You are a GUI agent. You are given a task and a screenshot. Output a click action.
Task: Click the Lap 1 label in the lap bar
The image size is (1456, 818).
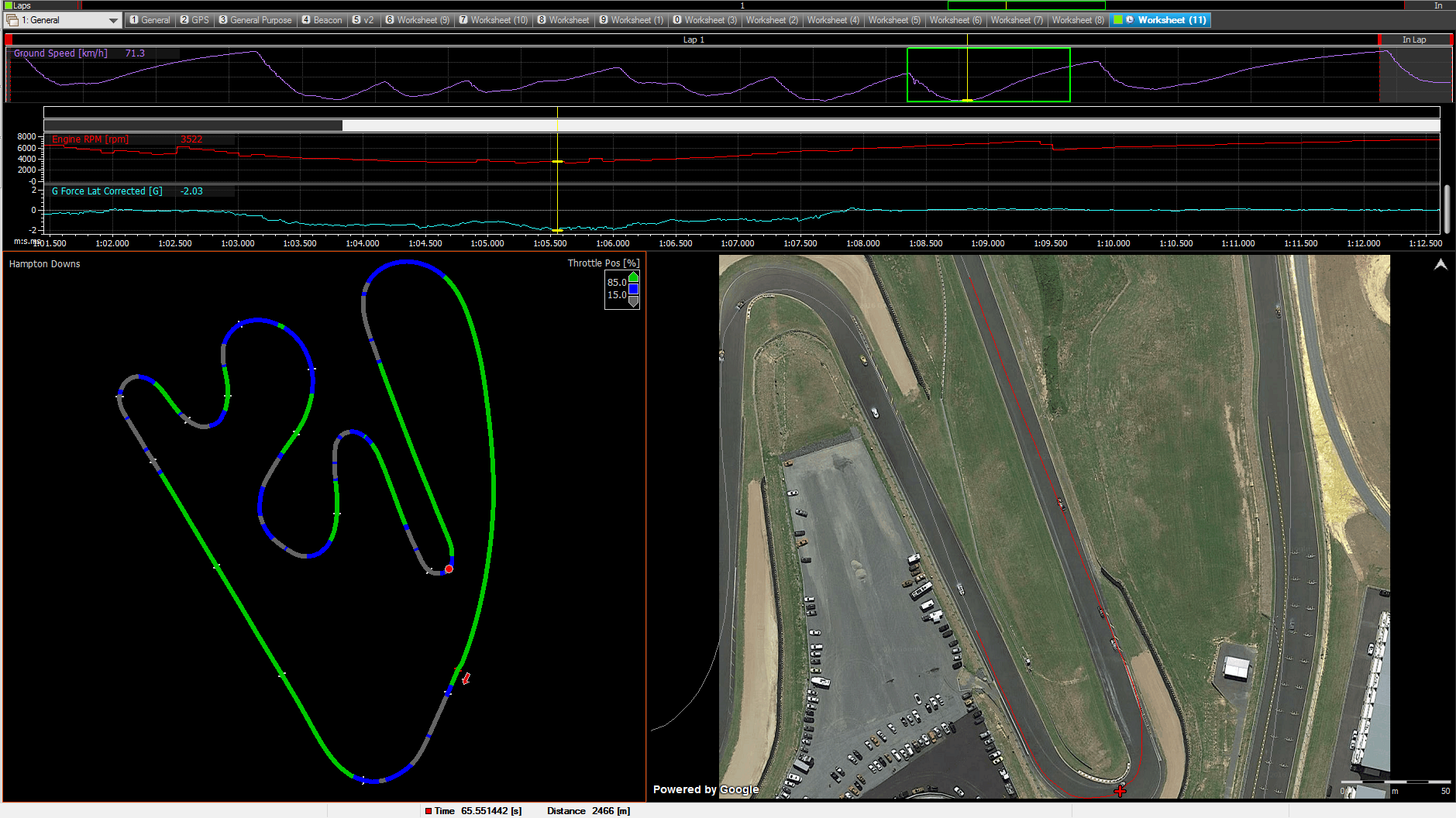[694, 40]
